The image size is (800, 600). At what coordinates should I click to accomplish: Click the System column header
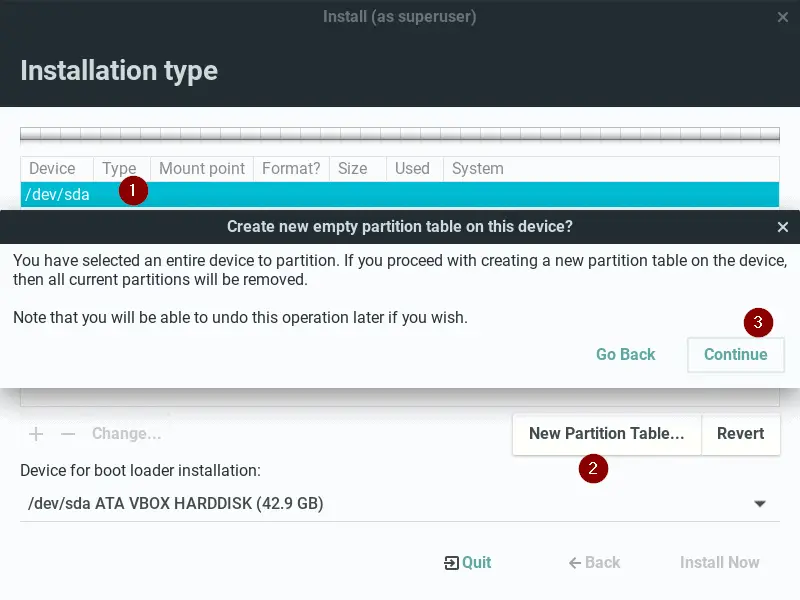(x=611, y=169)
